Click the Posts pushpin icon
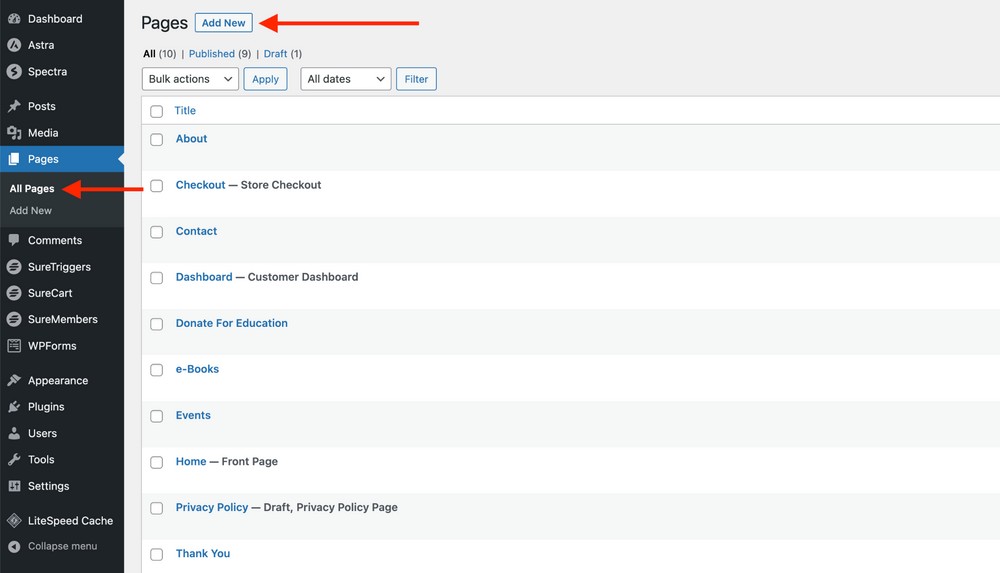 point(14,106)
